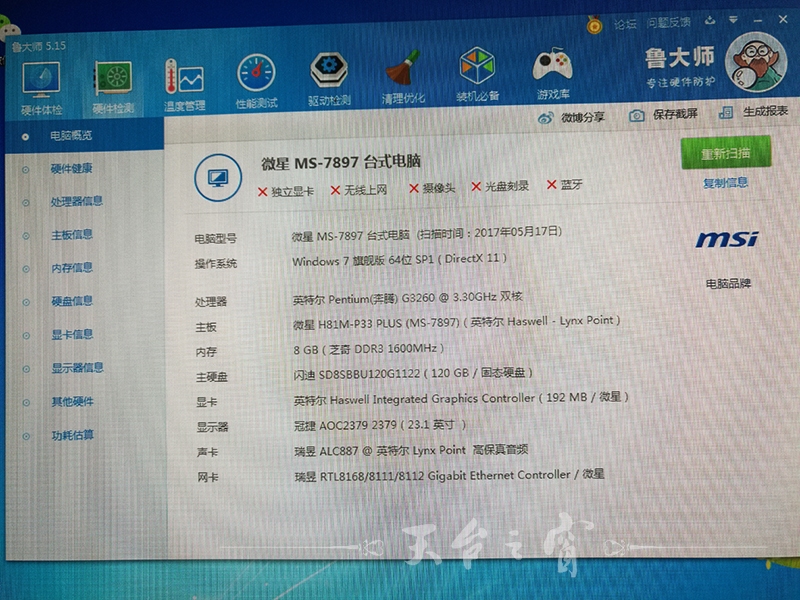Image resolution: width=800 pixels, height=600 pixels.
Task: Click the 鲁大师 mascot avatar
Action: pyautogui.click(x=756, y=62)
